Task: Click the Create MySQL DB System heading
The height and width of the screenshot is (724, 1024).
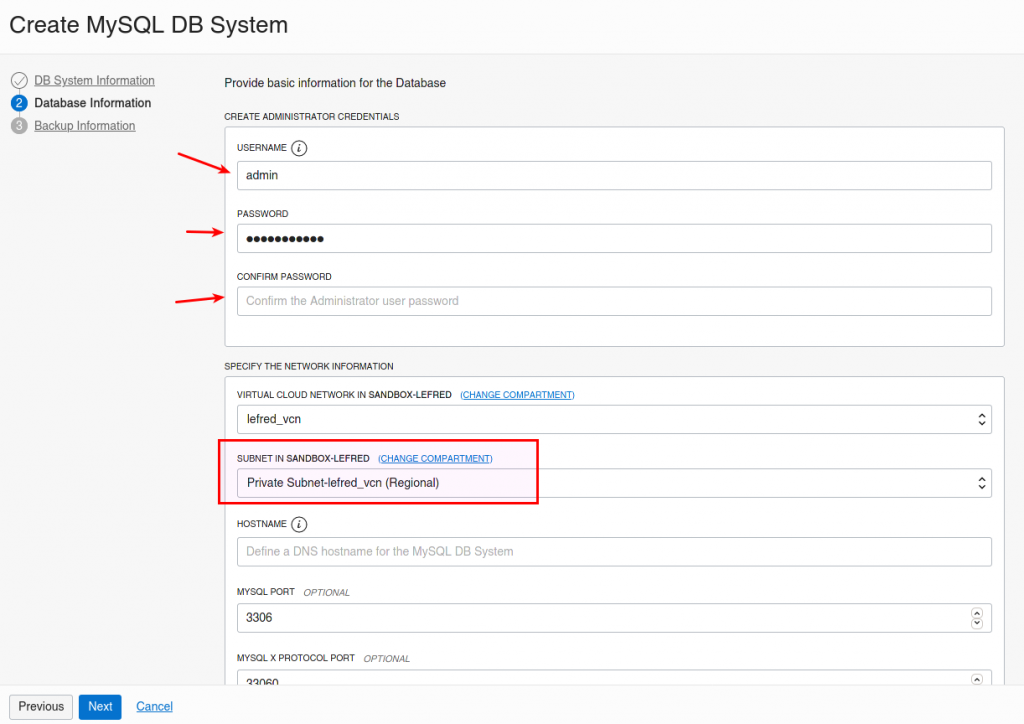Action: click(x=149, y=25)
